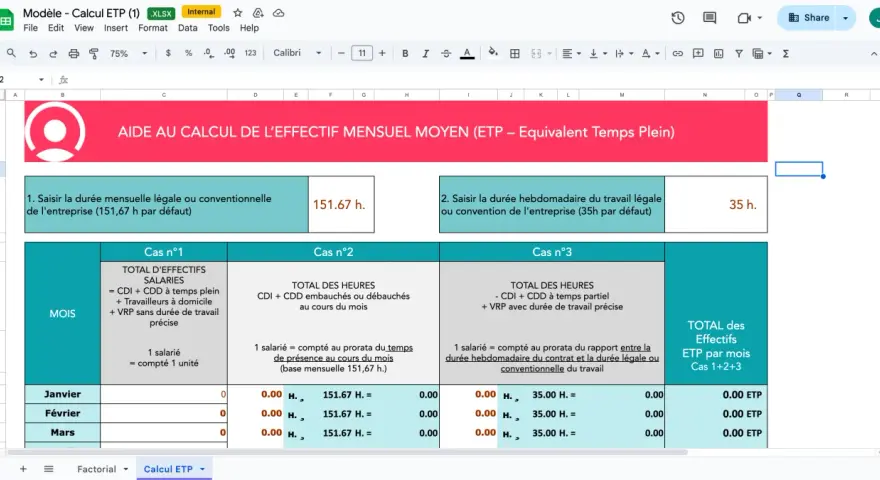Image resolution: width=880 pixels, height=480 pixels.
Task: Toggle strikethrough formatting
Action: [446, 53]
